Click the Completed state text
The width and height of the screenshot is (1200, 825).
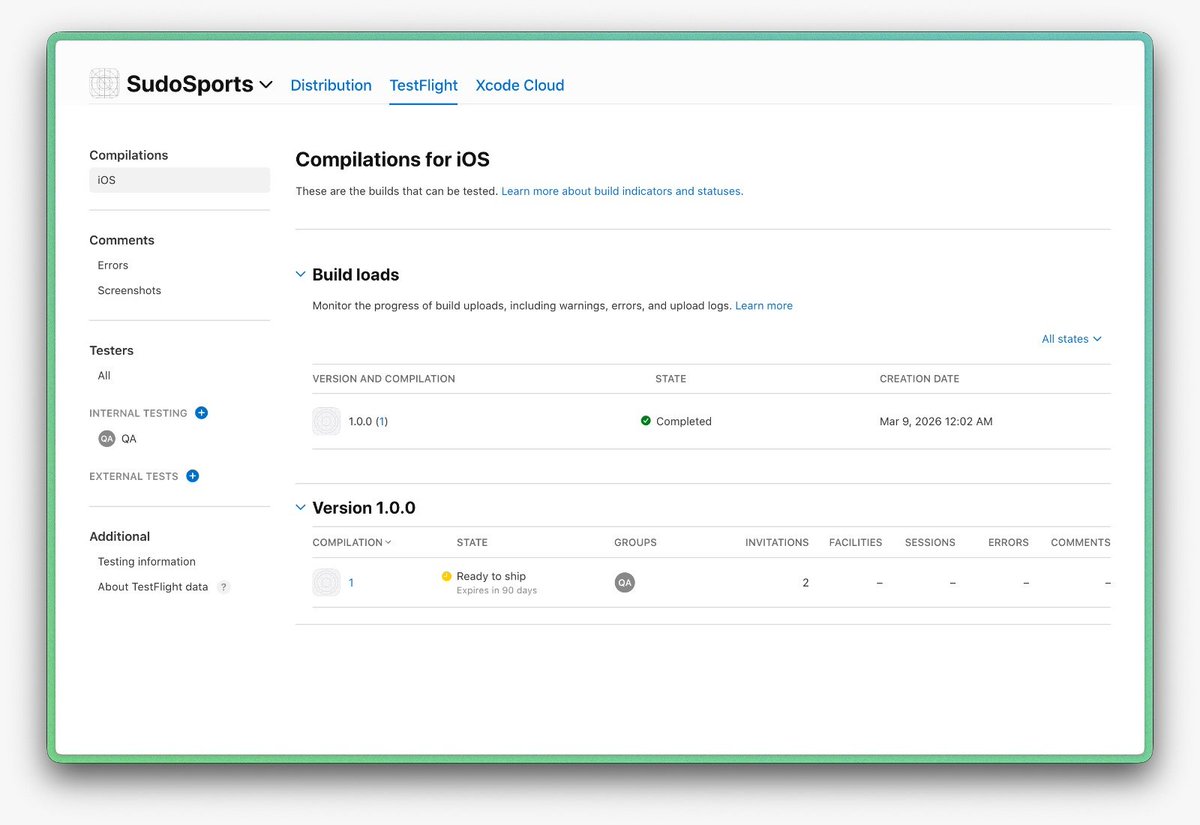pyautogui.click(x=684, y=422)
